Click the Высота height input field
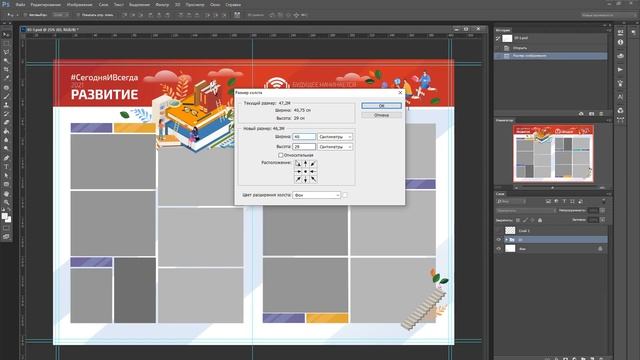Image resolution: width=640 pixels, height=360 pixels. click(304, 147)
